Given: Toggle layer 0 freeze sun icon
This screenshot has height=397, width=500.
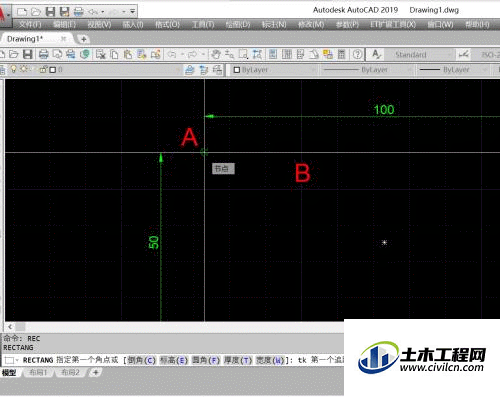Looking at the screenshot, I should (24, 69).
